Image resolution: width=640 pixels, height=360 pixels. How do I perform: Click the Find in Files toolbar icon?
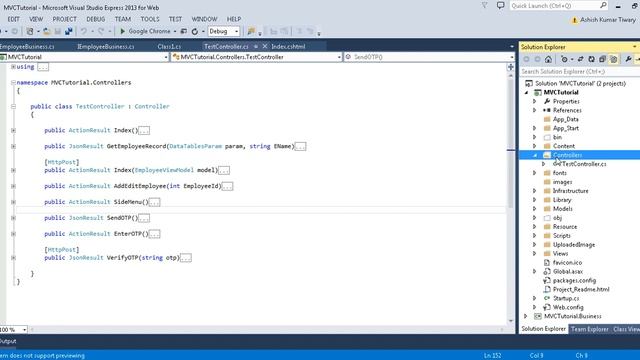point(251,31)
